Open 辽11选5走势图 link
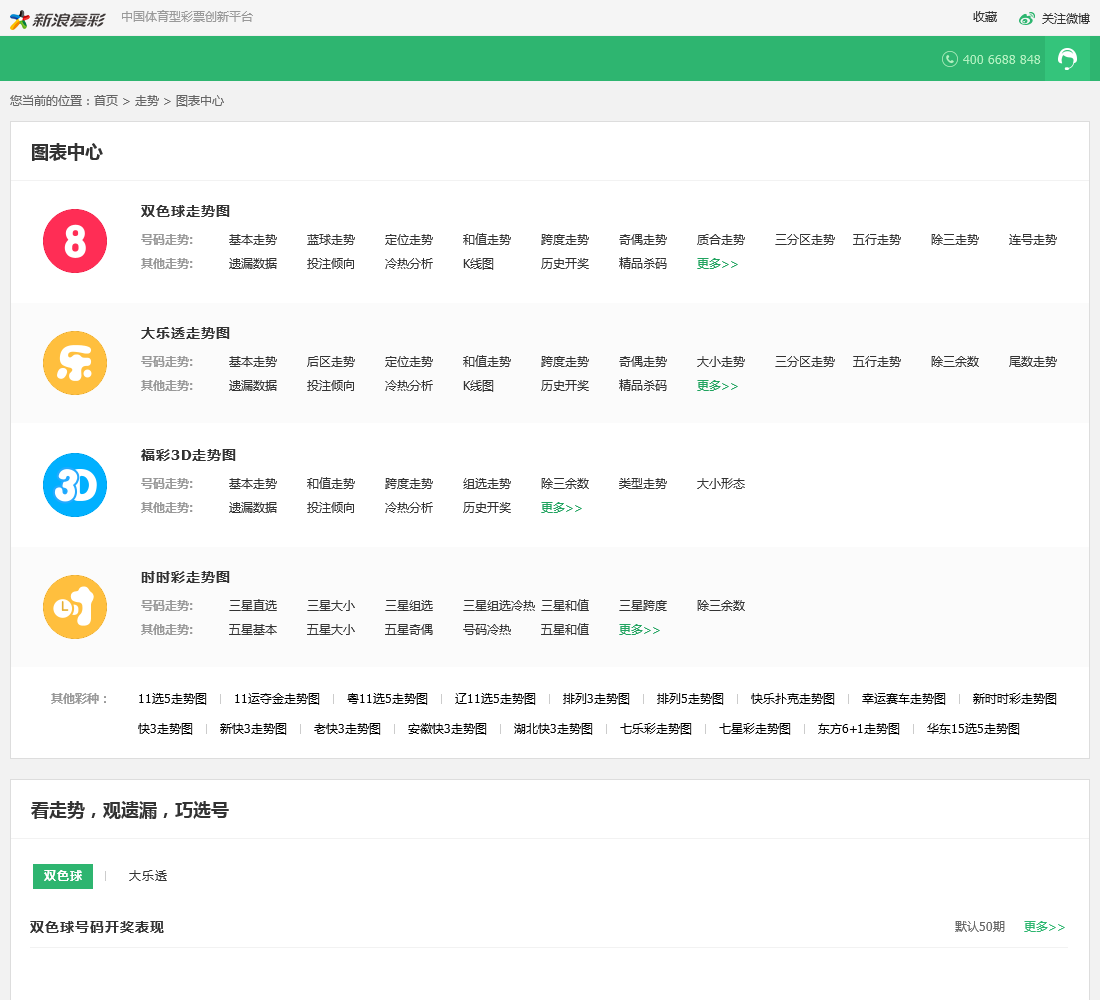 coord(495,699)
